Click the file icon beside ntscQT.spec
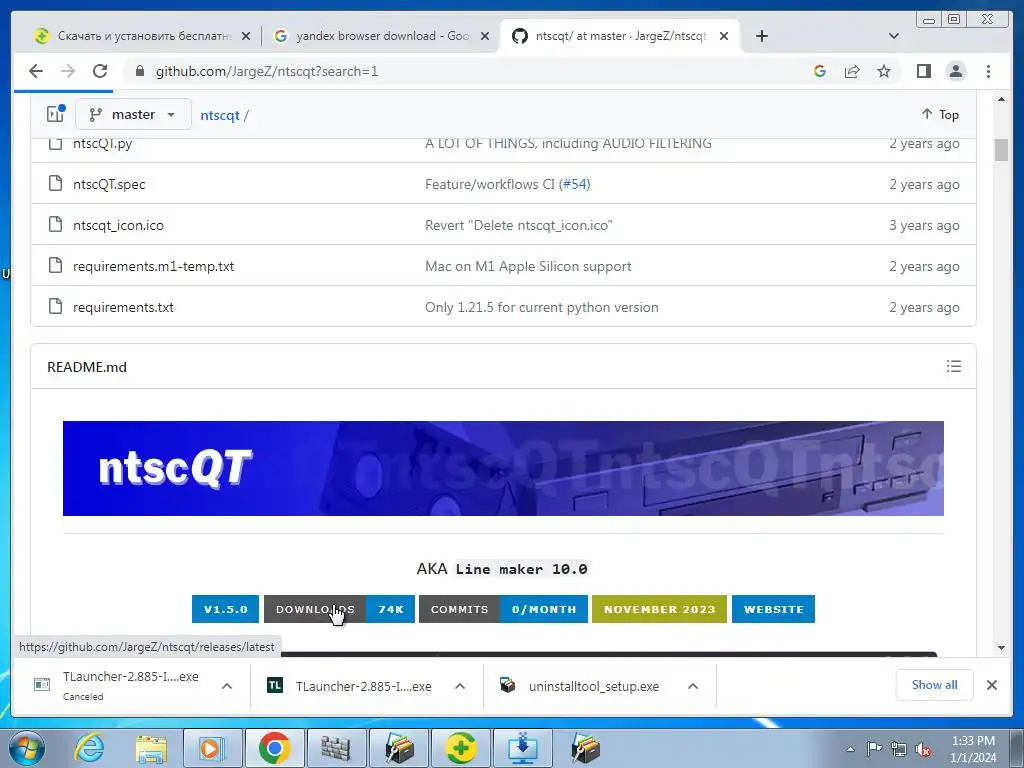The width and height of the screenshot is (1024, 768). (x=56, y=184)
